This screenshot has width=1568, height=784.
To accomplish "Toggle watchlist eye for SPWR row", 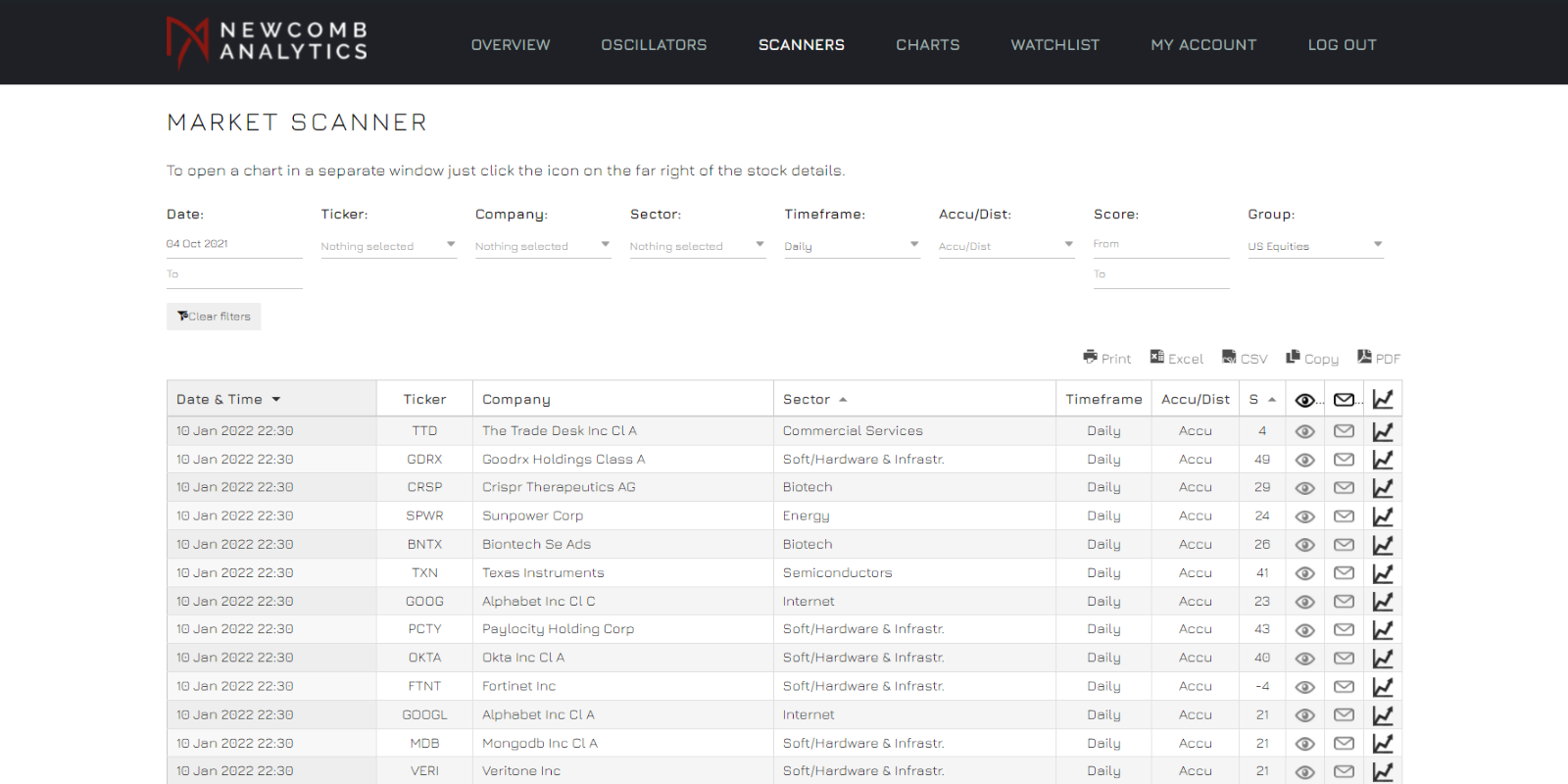I will pyautogui.click(x=1304, y=517).
